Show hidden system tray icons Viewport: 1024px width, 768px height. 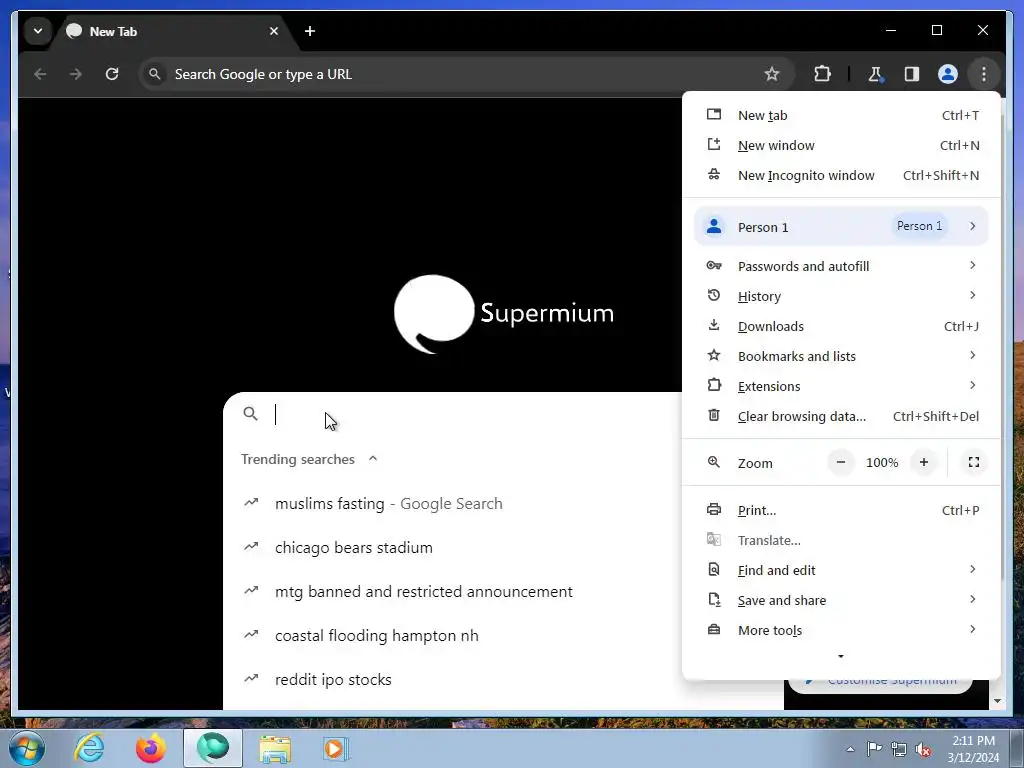pos(850,749)
